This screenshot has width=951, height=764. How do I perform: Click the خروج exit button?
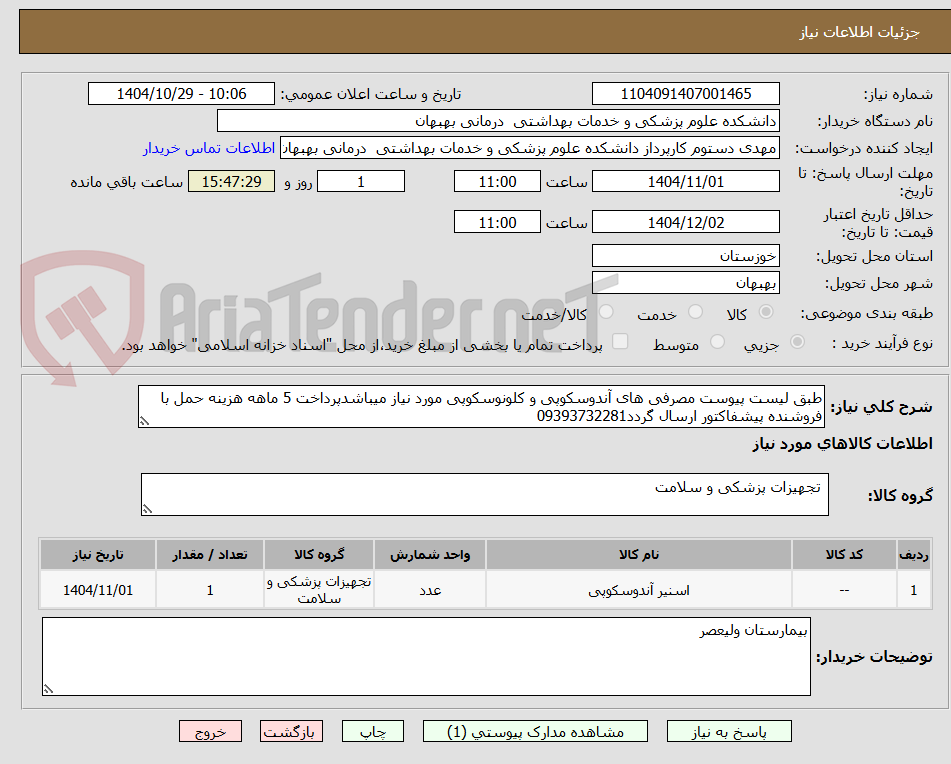coord(210,731)
